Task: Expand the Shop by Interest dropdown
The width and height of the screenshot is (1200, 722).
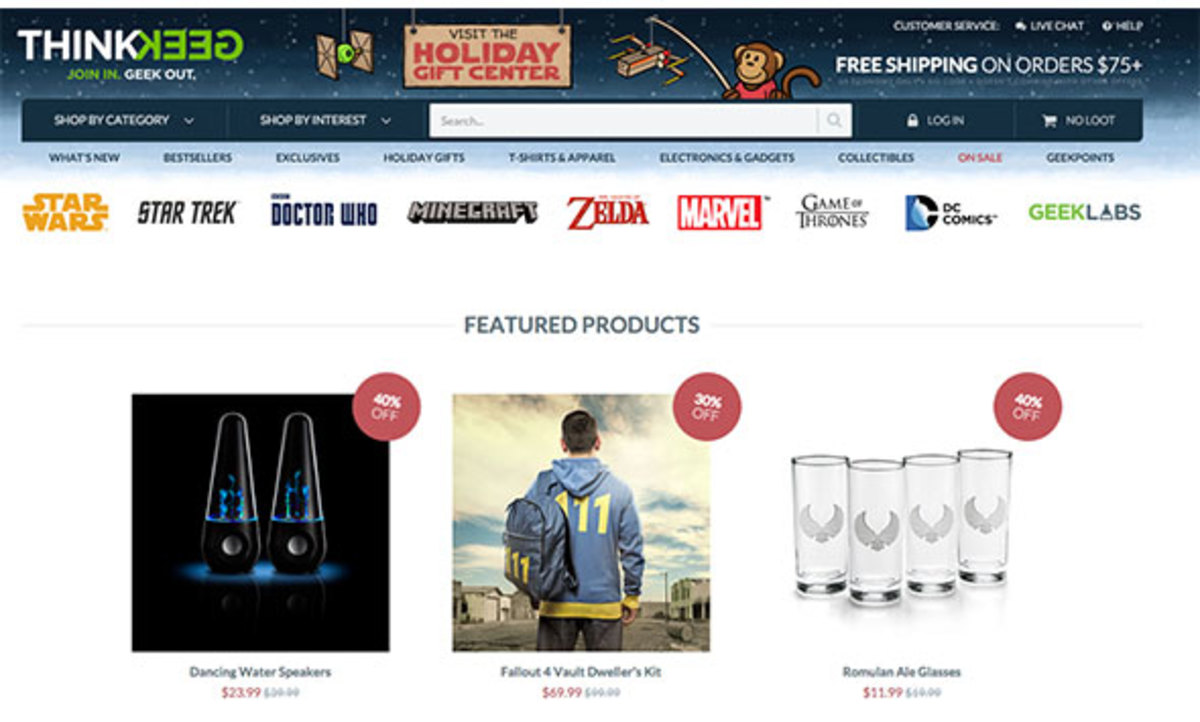Action: tap(326, 120)
